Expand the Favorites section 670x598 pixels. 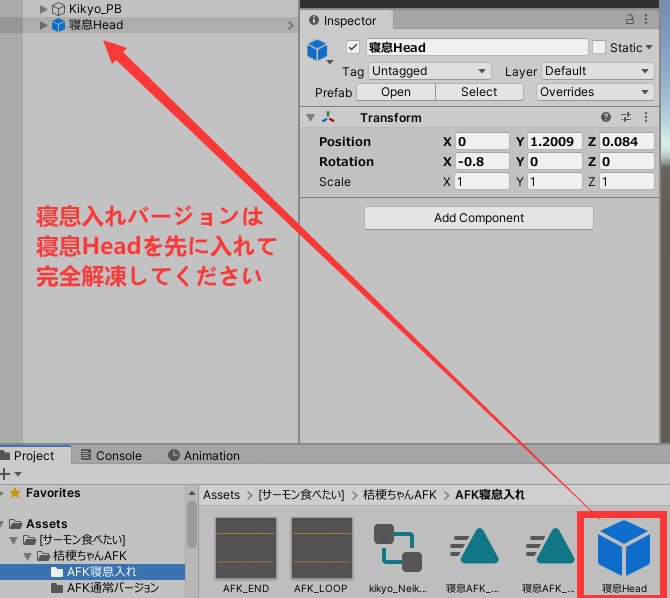point(2,493)
